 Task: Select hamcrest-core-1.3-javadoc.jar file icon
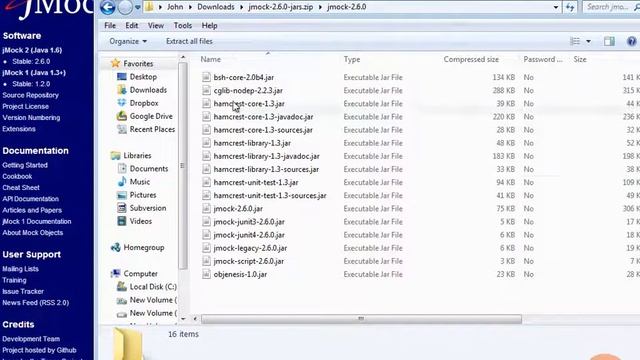click(206, 117)
